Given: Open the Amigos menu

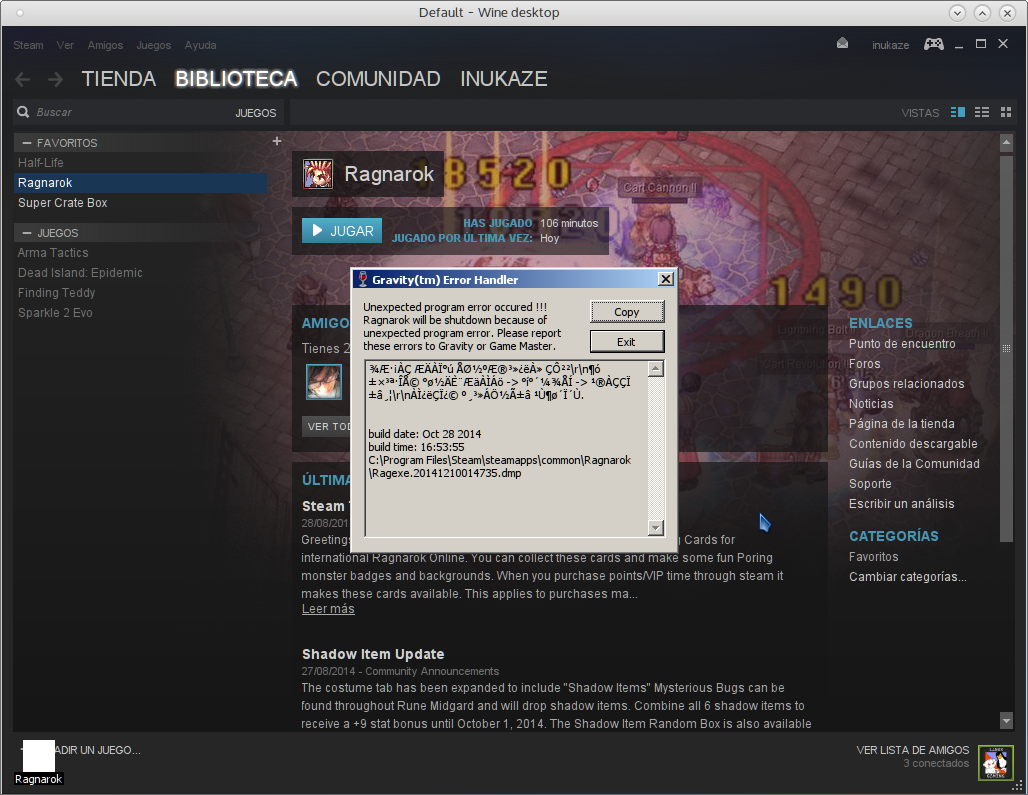Looking at the screenshot, I should 105,45.
